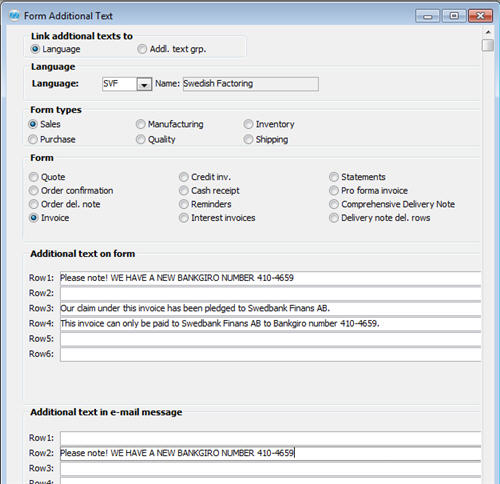Click the Form Additional Text window icon

(x=14, y=15)
